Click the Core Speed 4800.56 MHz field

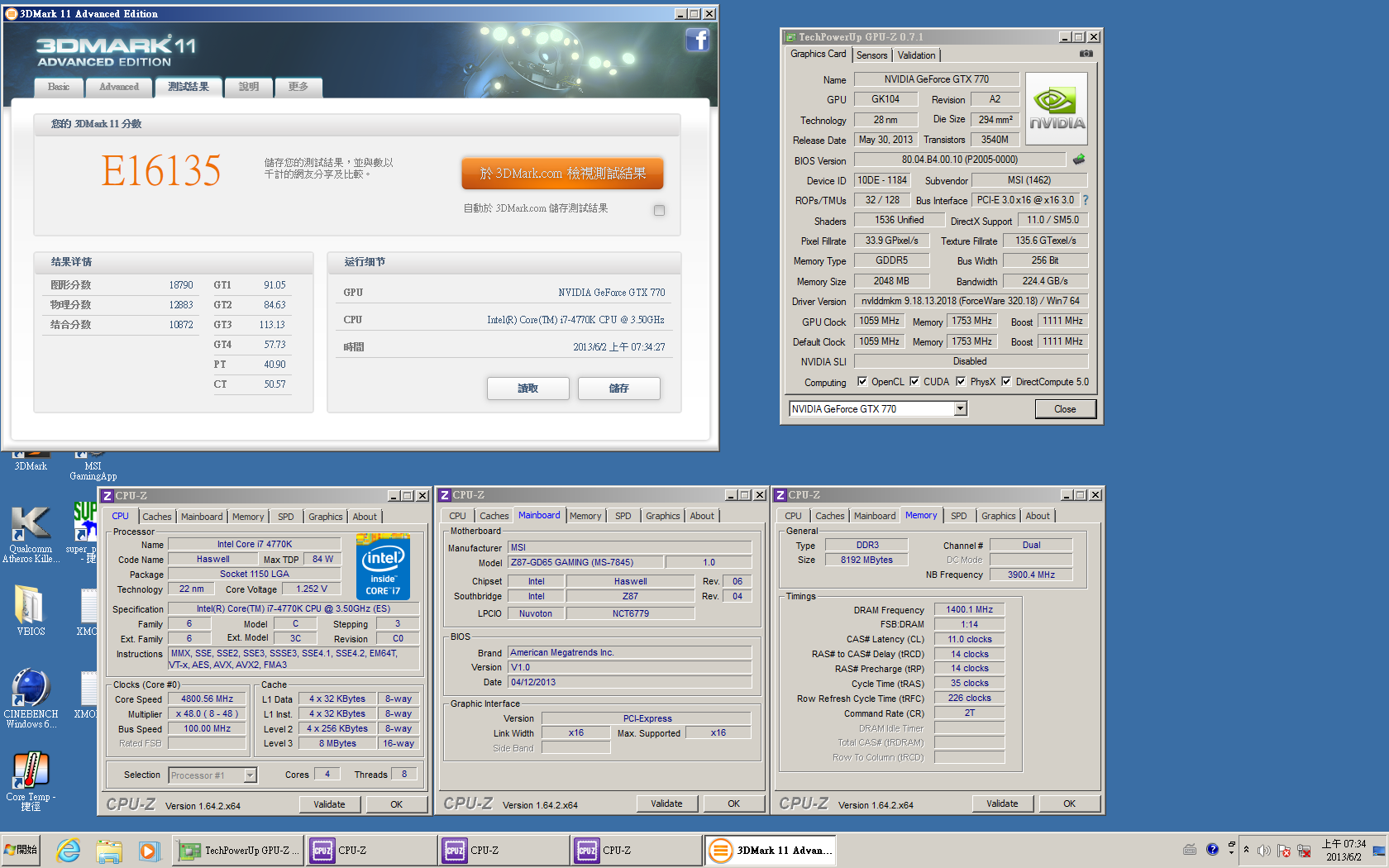(208, 699)
